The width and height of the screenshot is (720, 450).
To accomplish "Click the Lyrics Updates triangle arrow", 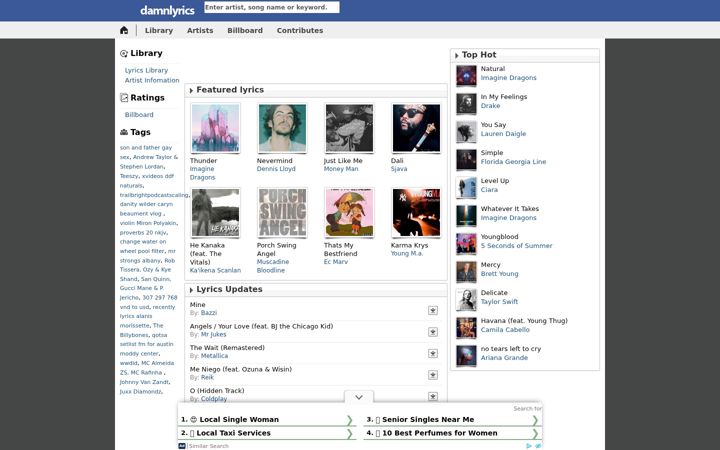I will (x=191, y=290).
